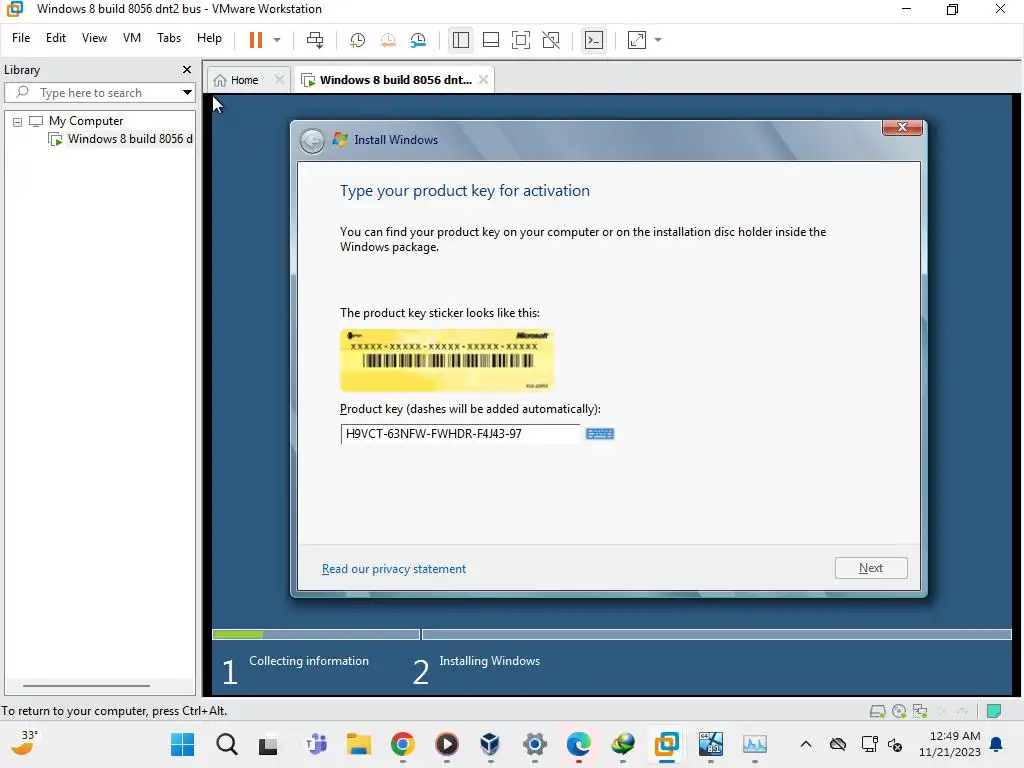Click the Collecting information progress bar

[315, 634]
